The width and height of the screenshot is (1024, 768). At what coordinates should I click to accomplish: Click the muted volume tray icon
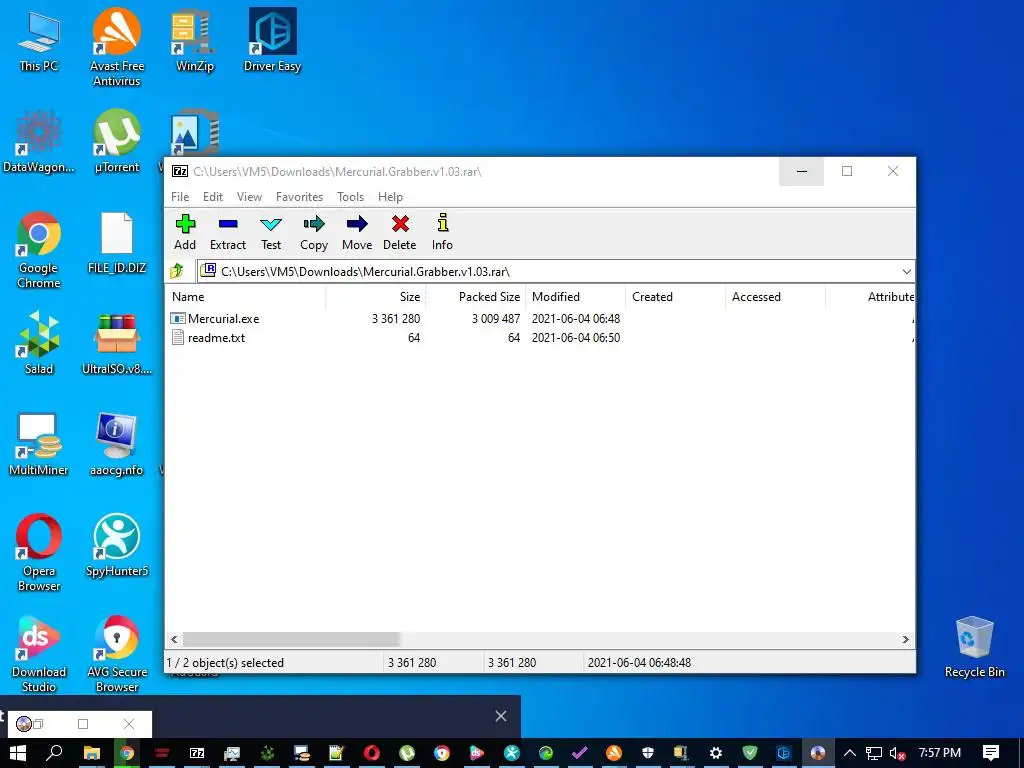click(897, 753)
